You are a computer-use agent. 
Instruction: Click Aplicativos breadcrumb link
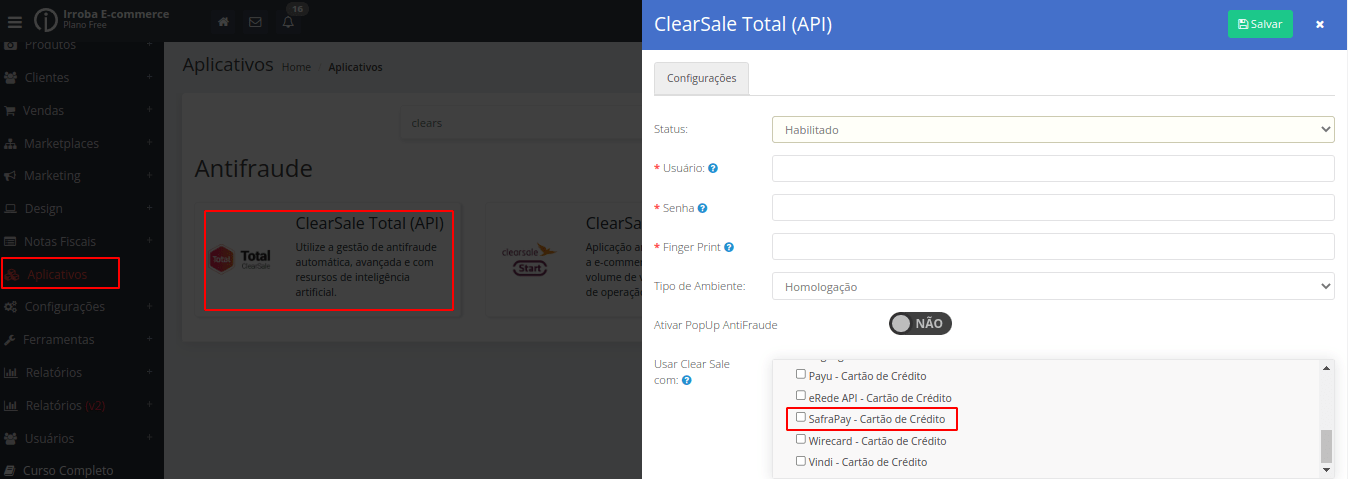(x=355, y=67)
